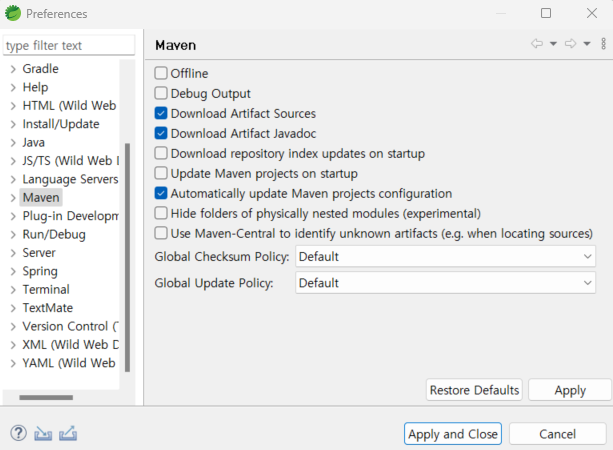This screenshot has height=450, width=613.
Task: Click the Restore Defaults button
Action: [474, 390]
